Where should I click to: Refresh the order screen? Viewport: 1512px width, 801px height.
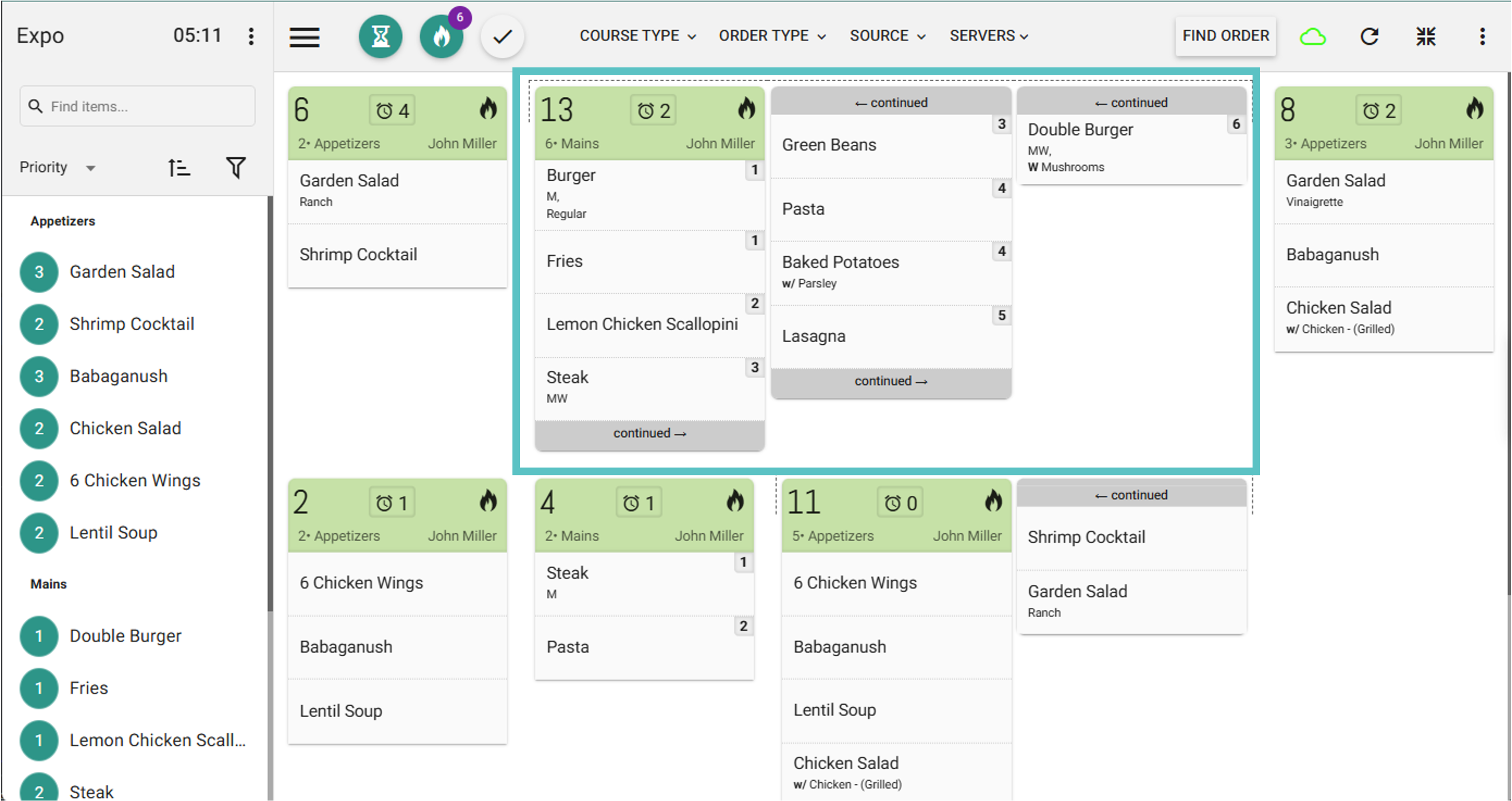click(1369, 37)
